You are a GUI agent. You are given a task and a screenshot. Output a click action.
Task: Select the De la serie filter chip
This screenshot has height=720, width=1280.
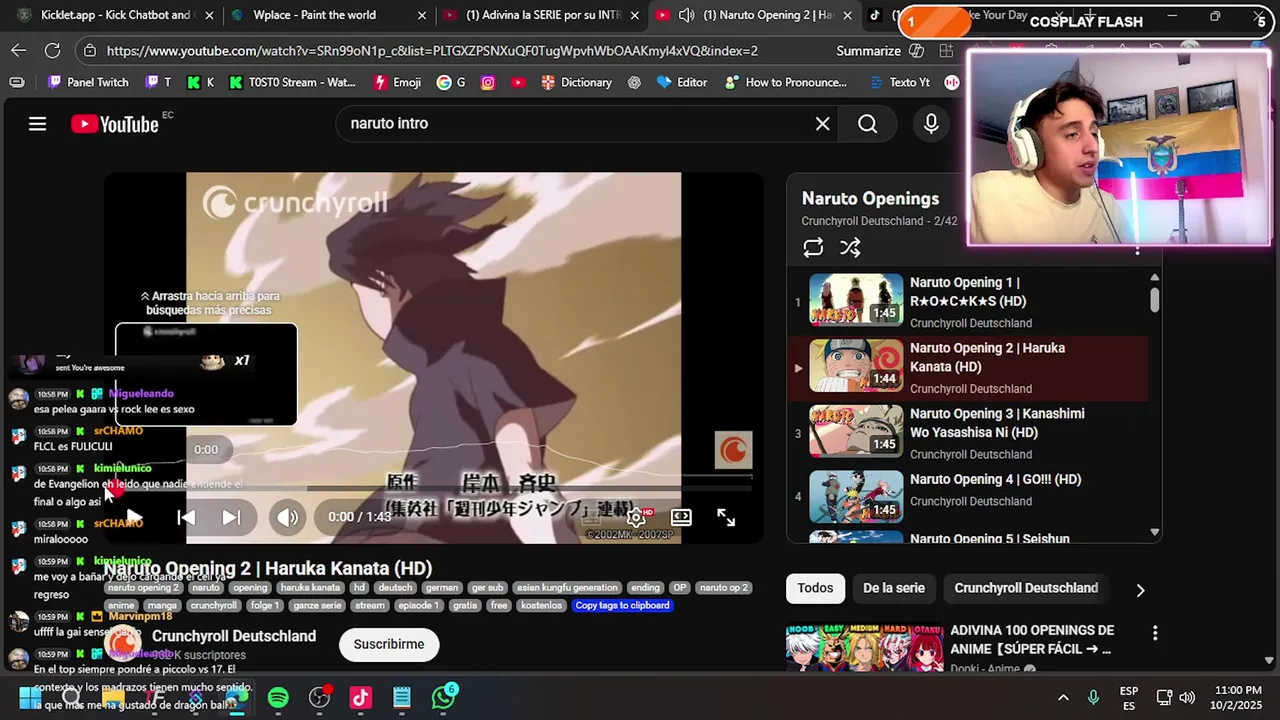coord(894,588)
